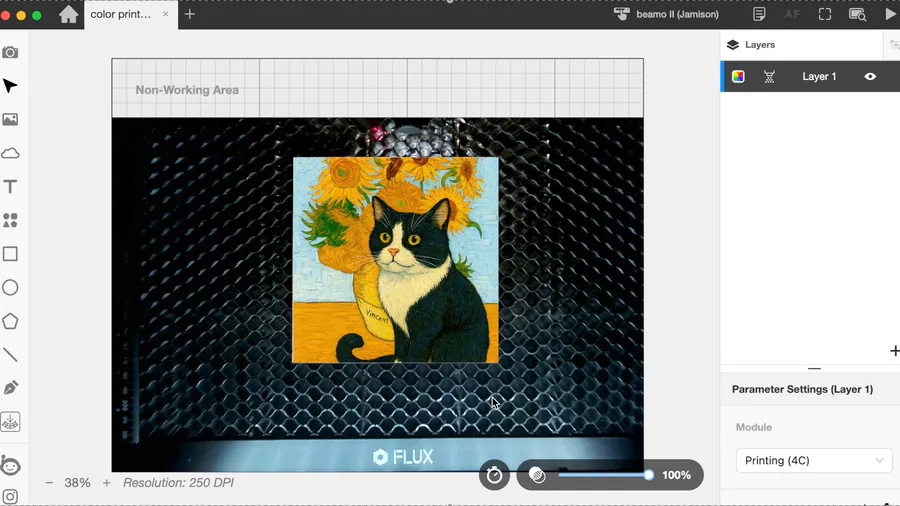Select the Pen tool
The height and width of the screenshot is (506, 900).
coord(10,388)
